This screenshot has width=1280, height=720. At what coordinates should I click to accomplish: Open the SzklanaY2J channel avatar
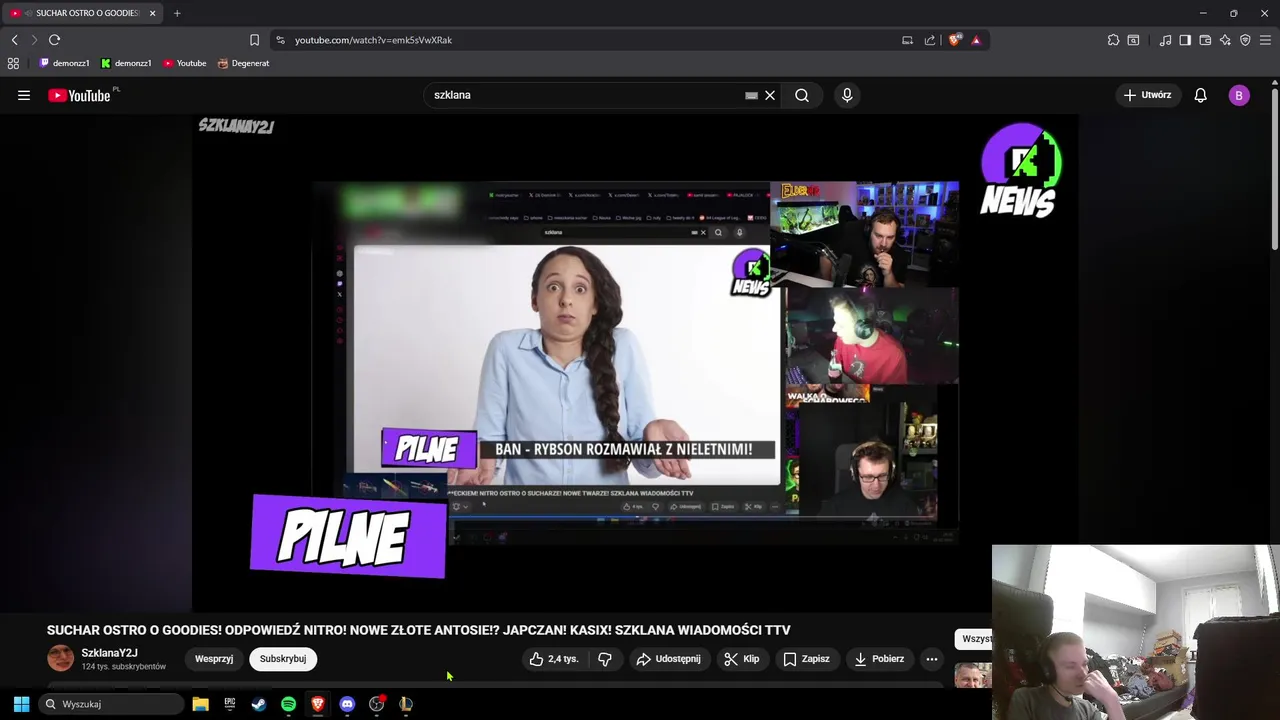pos(60,658)
